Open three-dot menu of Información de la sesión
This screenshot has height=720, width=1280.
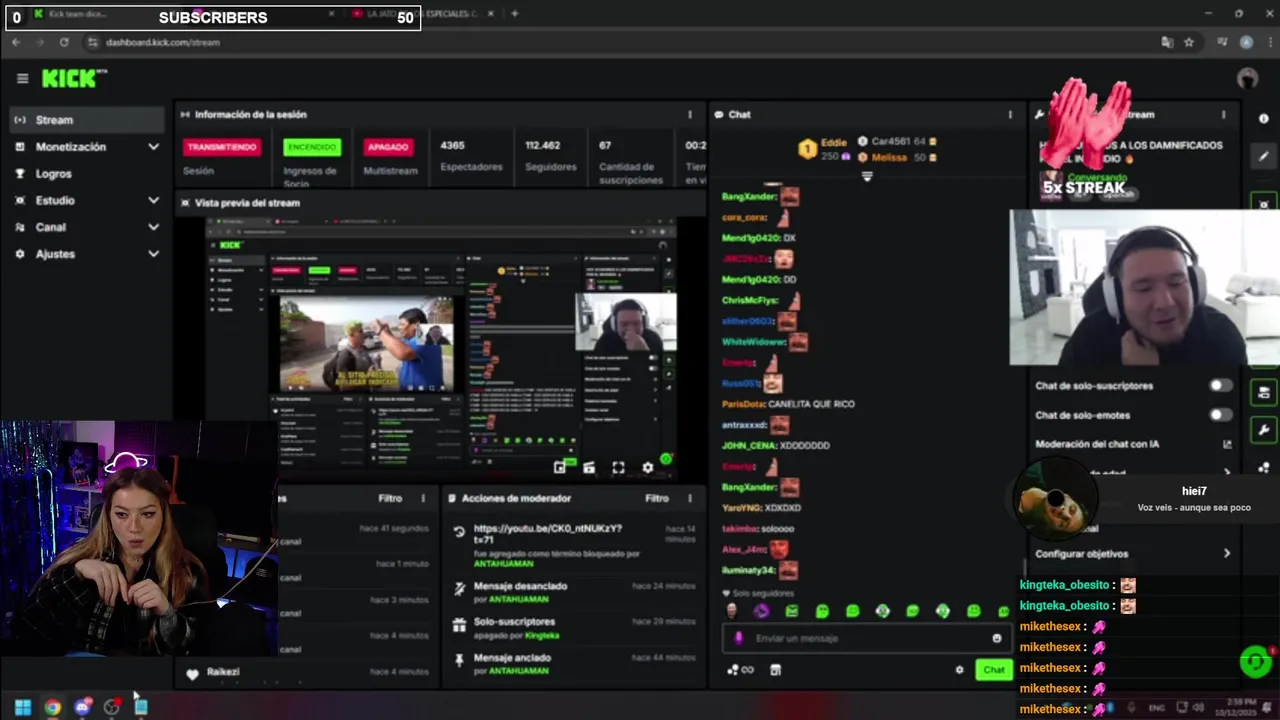click(689, 114)
